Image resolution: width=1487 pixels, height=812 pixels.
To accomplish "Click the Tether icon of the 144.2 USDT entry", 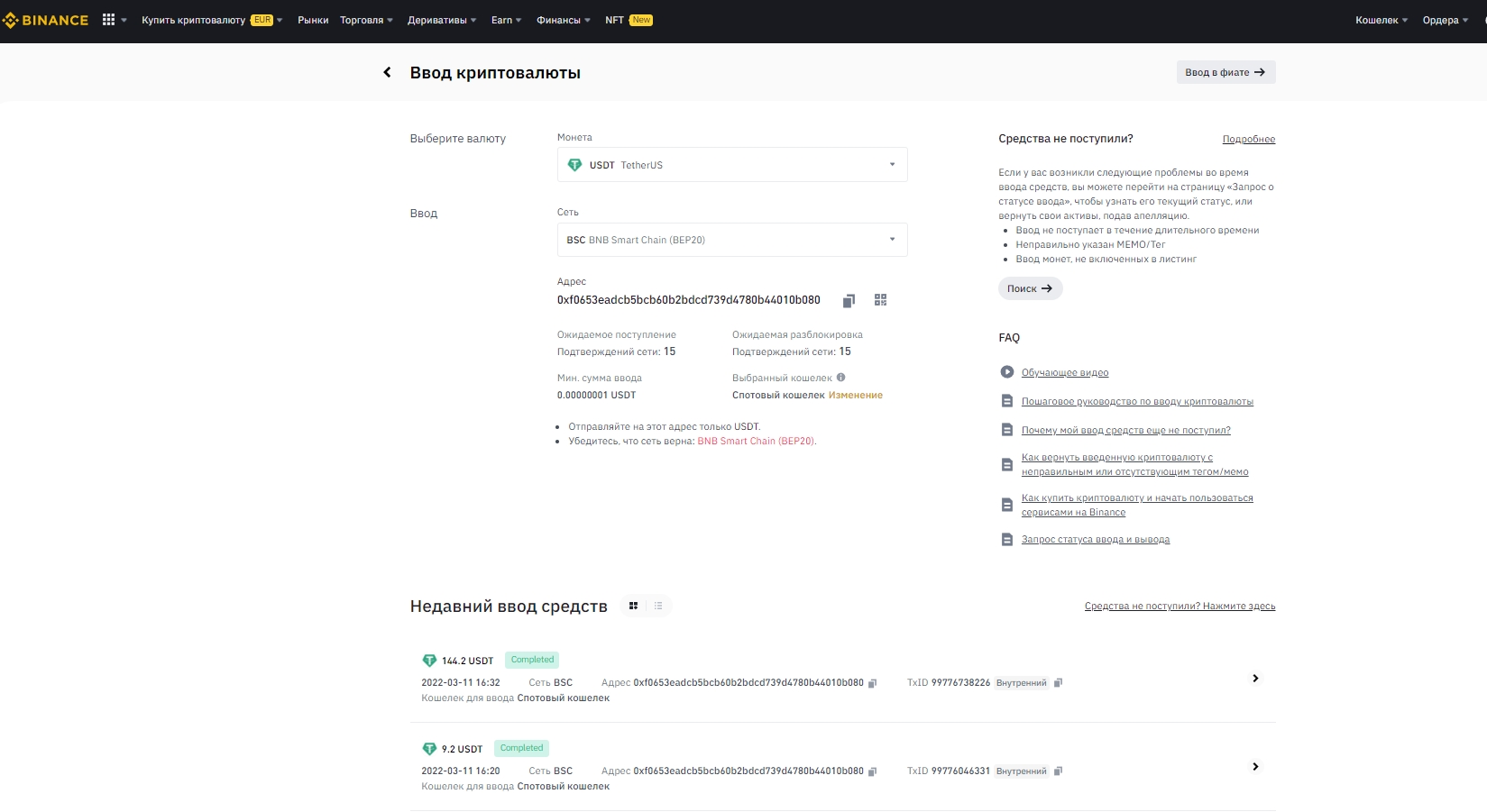I will (x=429, y=661).
